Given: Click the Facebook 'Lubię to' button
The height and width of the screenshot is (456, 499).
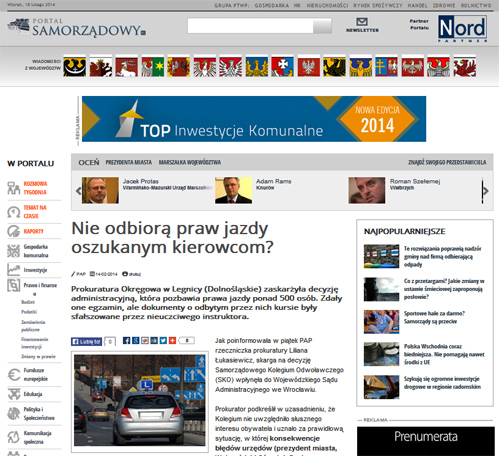Looking at the screenshot, I should coord(86,341).
